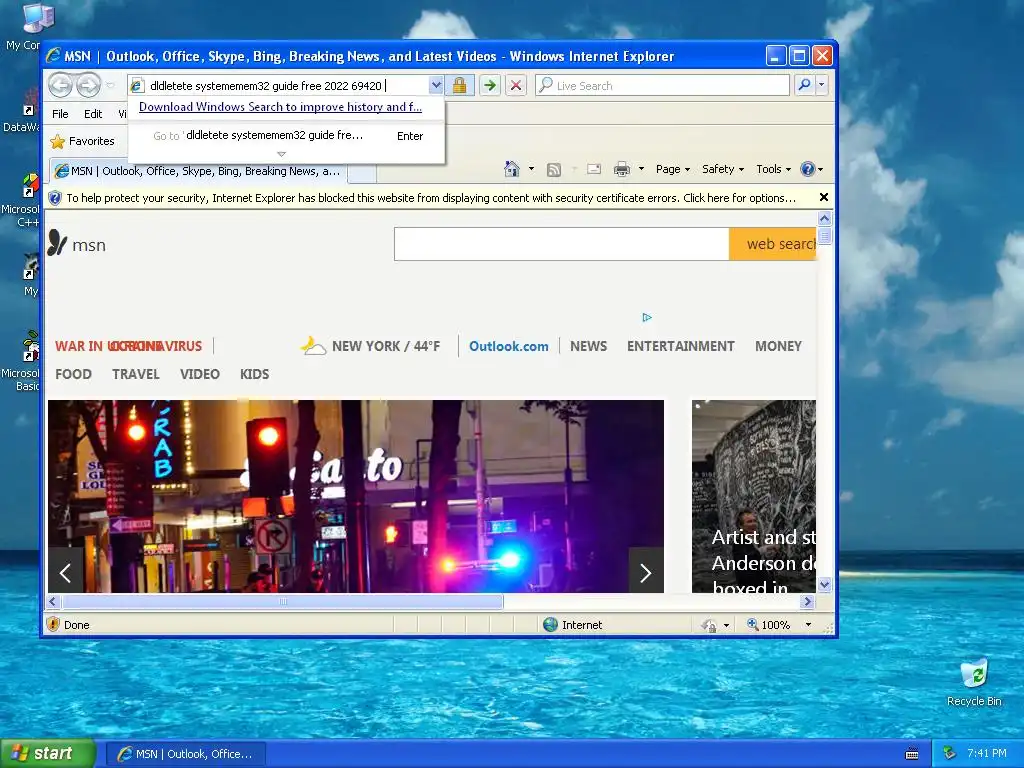Open the Page menu dropdown
This screenshot has height=768, width=1024.
coord(673,169)
